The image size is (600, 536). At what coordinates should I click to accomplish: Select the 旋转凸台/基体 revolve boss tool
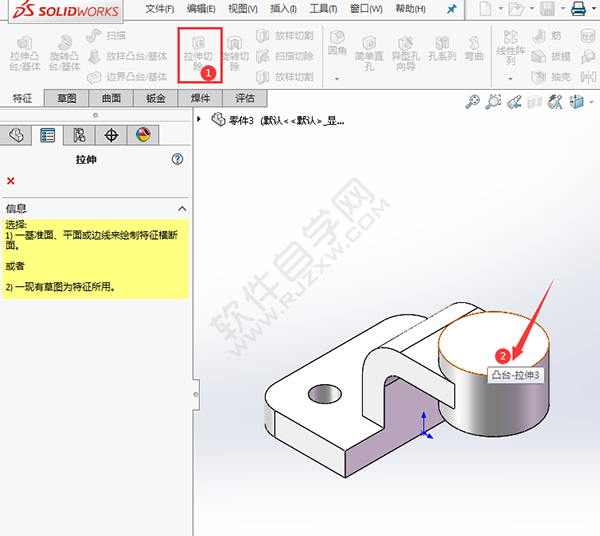coord(65,54)
